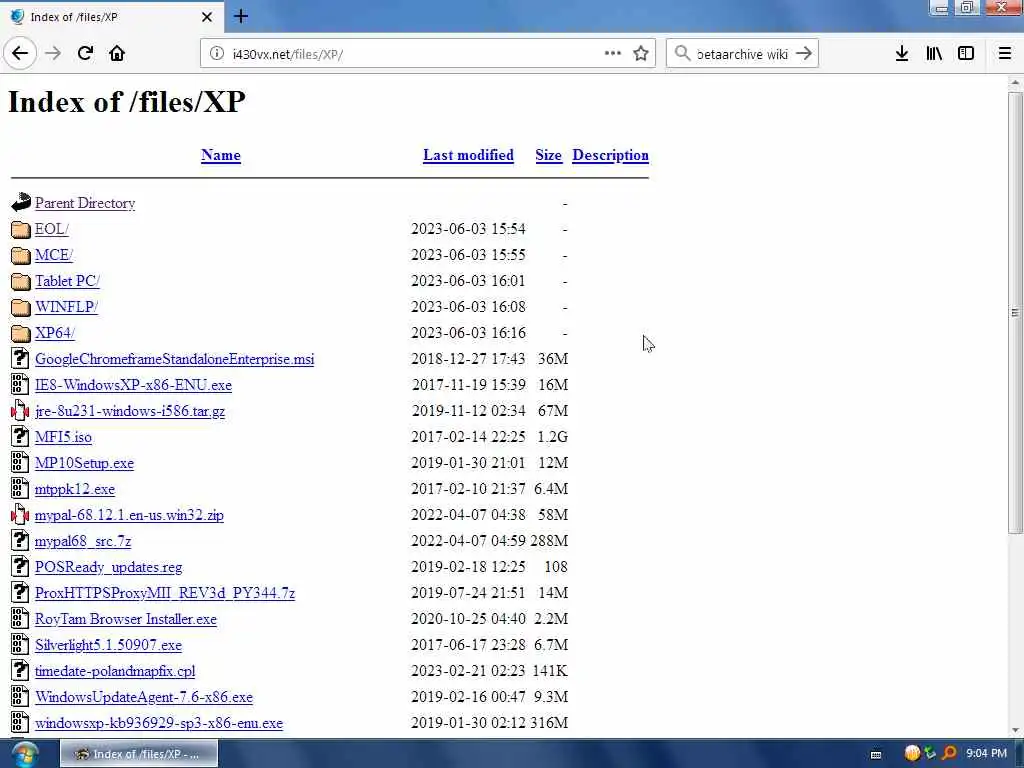Screen dimensions: 1024x768
Task: Sort listing by Description column
Action: tap(611, 155)
